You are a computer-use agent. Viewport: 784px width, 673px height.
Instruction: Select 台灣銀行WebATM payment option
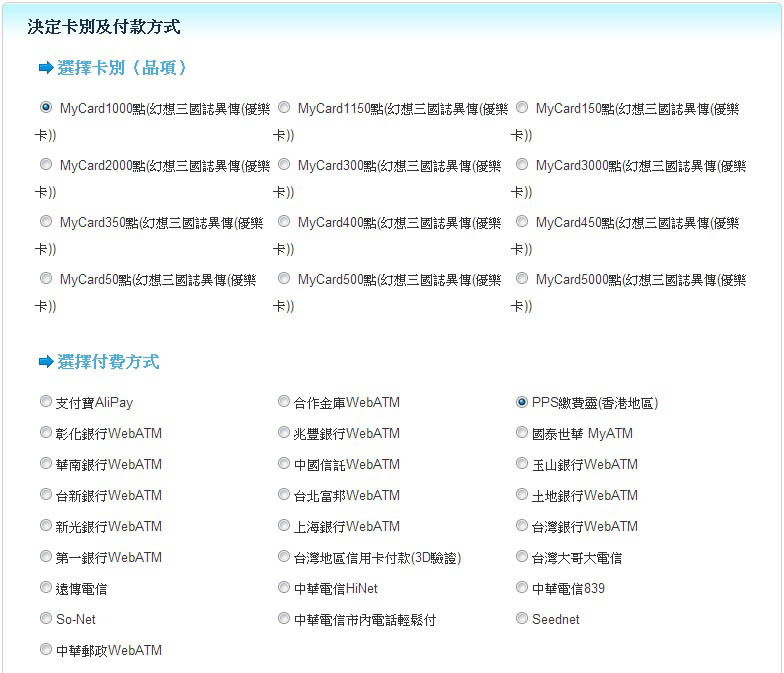coord(522,526)
